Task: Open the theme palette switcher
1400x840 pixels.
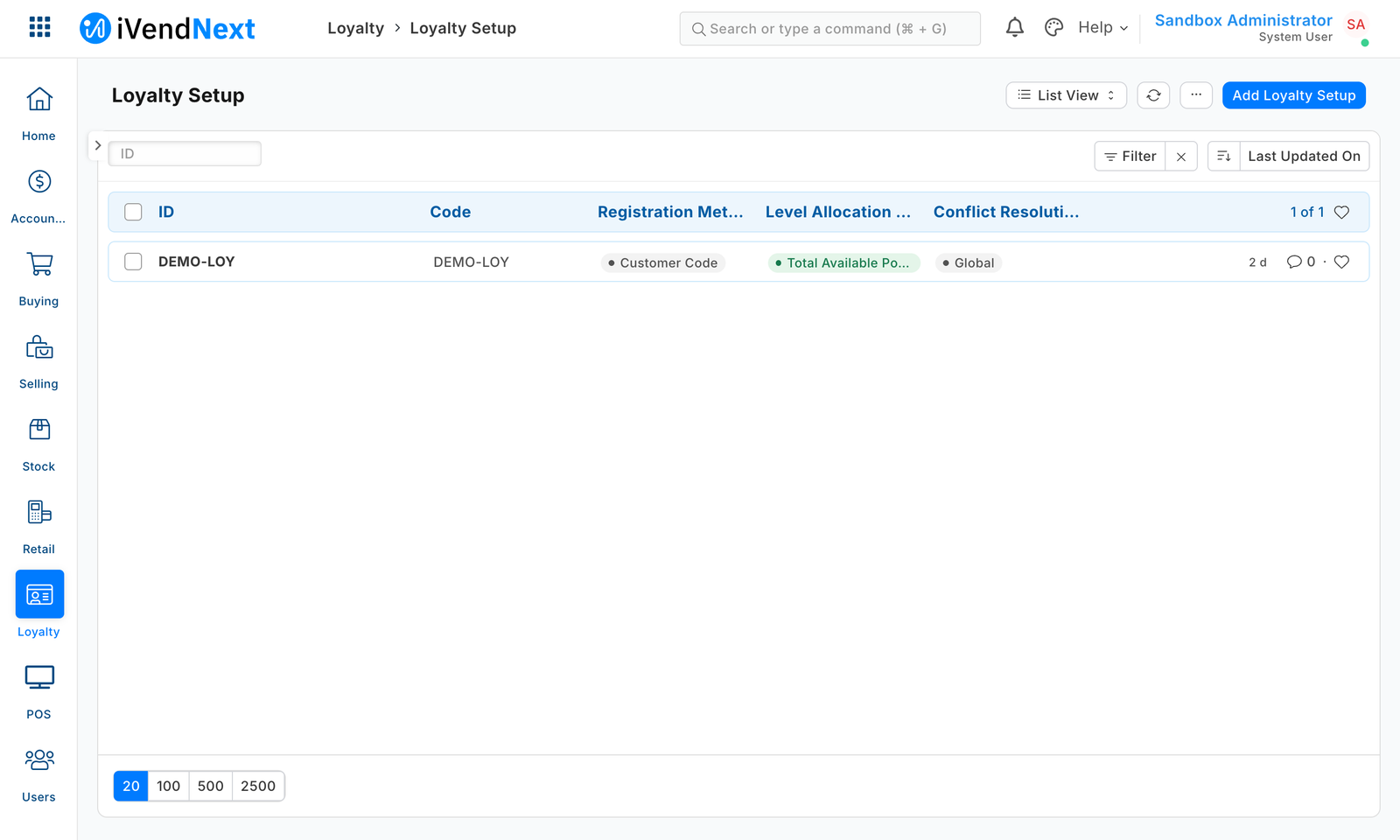Action: tap(1053, 28)
